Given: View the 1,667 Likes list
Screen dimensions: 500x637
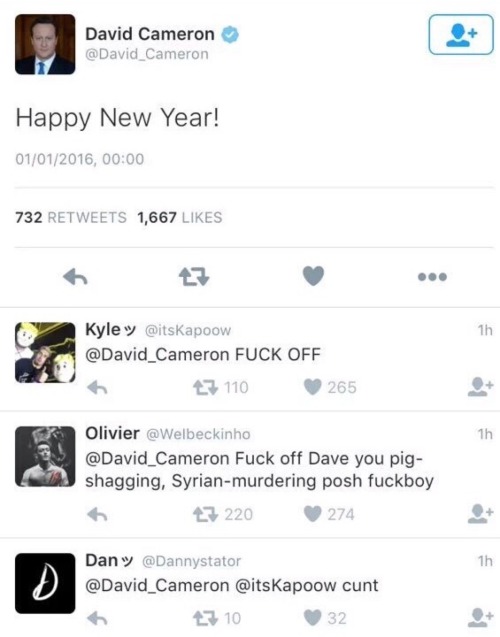Looking at the screenshot, I should click(180, 218).
